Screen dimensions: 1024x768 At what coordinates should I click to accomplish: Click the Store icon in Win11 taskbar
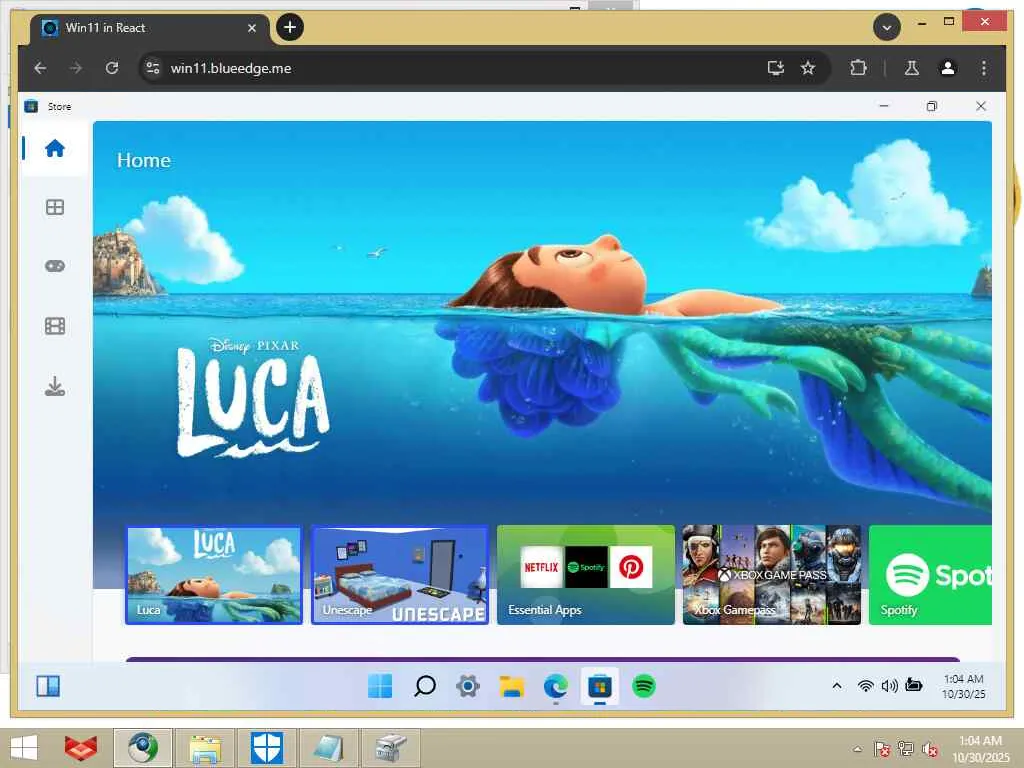point(600,686)
